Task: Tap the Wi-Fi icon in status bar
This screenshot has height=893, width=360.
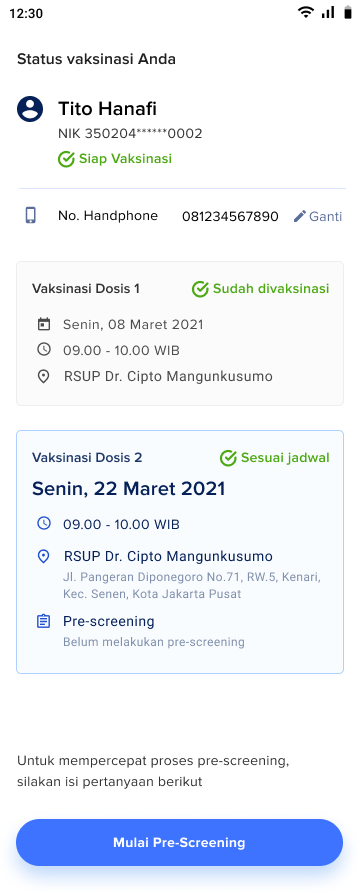Action: pos(306,13)
